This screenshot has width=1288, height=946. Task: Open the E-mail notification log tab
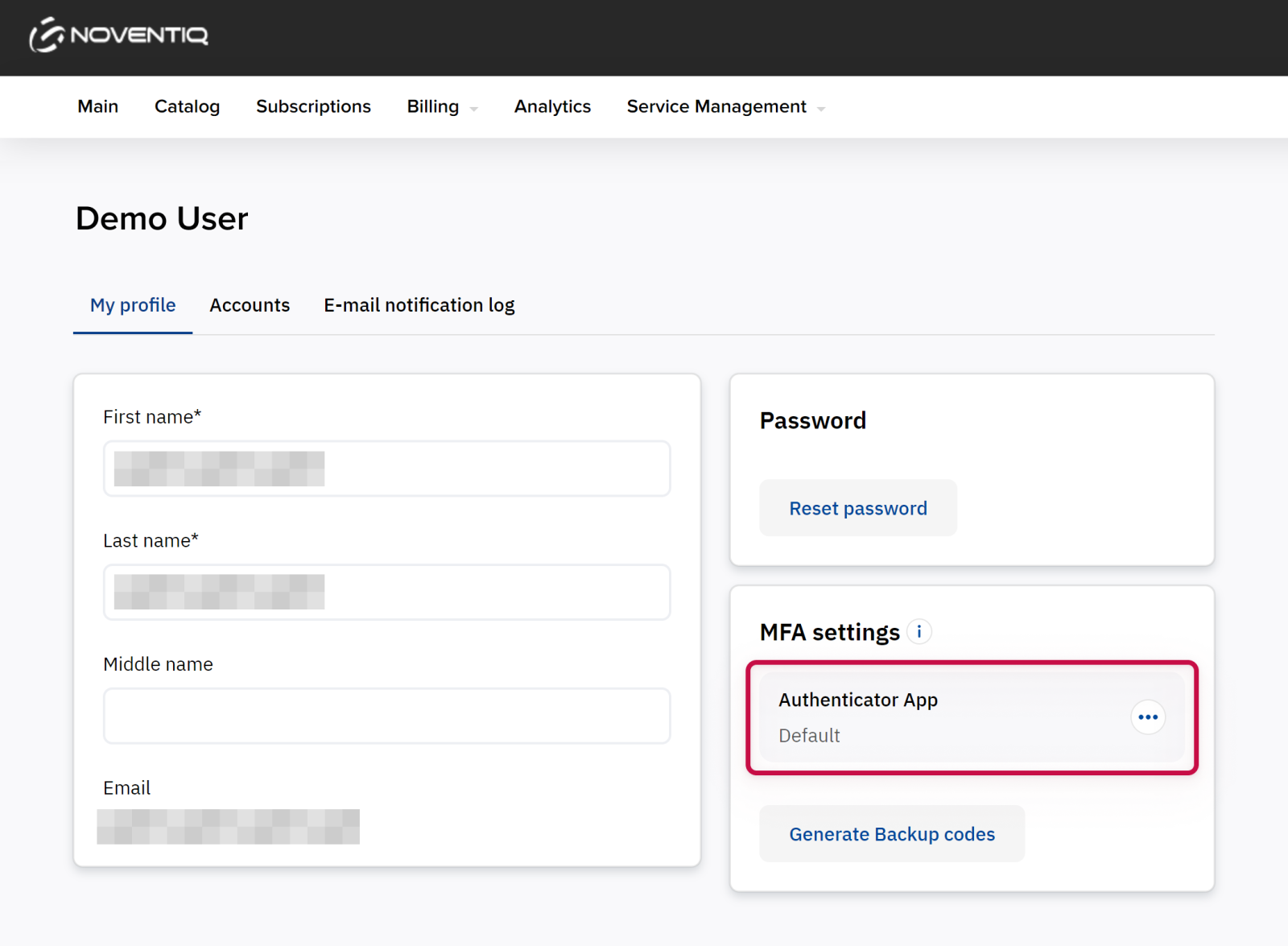pos(419,305)
